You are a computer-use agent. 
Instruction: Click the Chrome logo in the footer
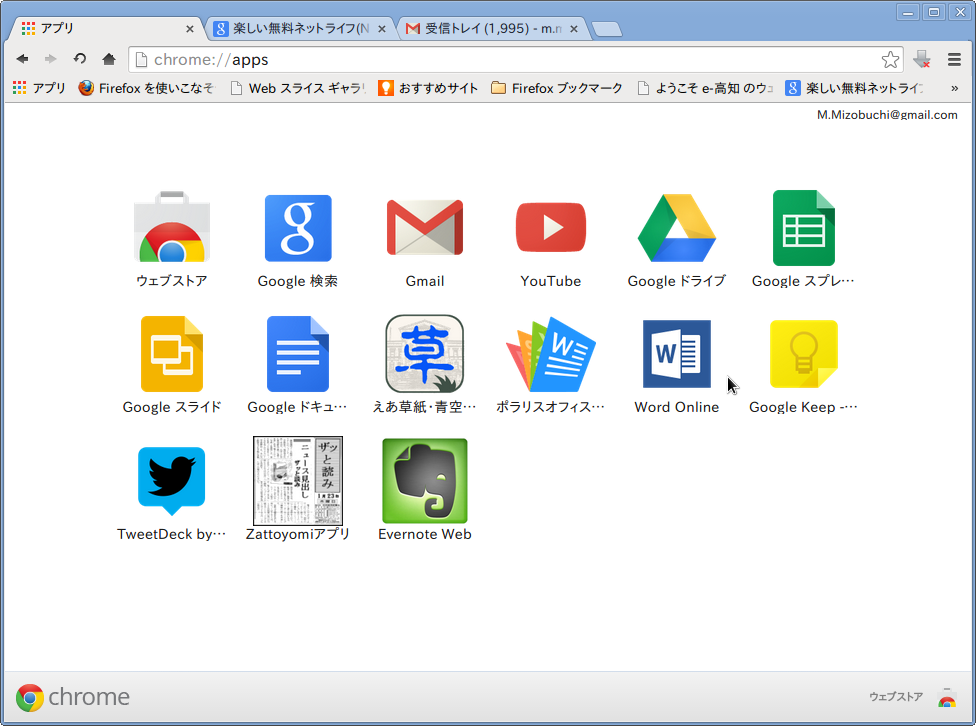(x=73, y=697)
